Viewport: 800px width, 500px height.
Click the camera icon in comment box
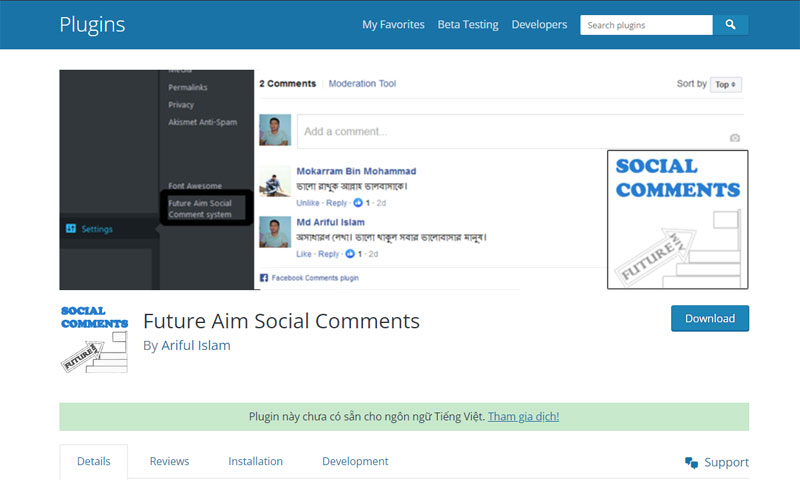point(735,138)
